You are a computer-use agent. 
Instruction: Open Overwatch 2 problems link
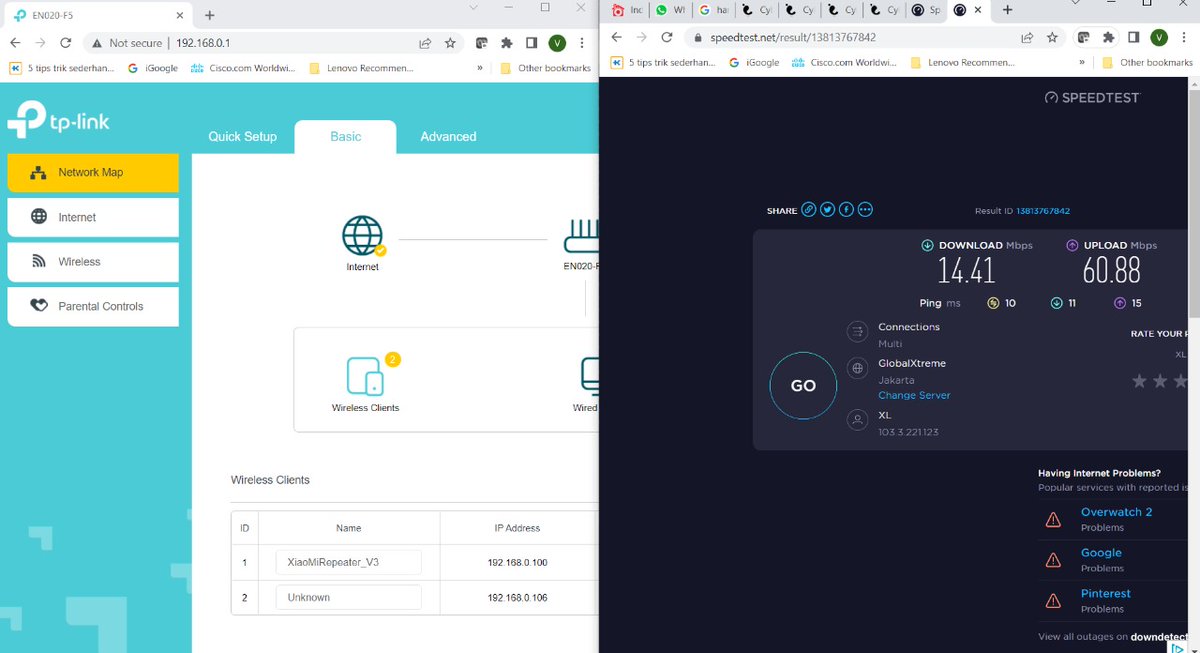(1116, 512)
